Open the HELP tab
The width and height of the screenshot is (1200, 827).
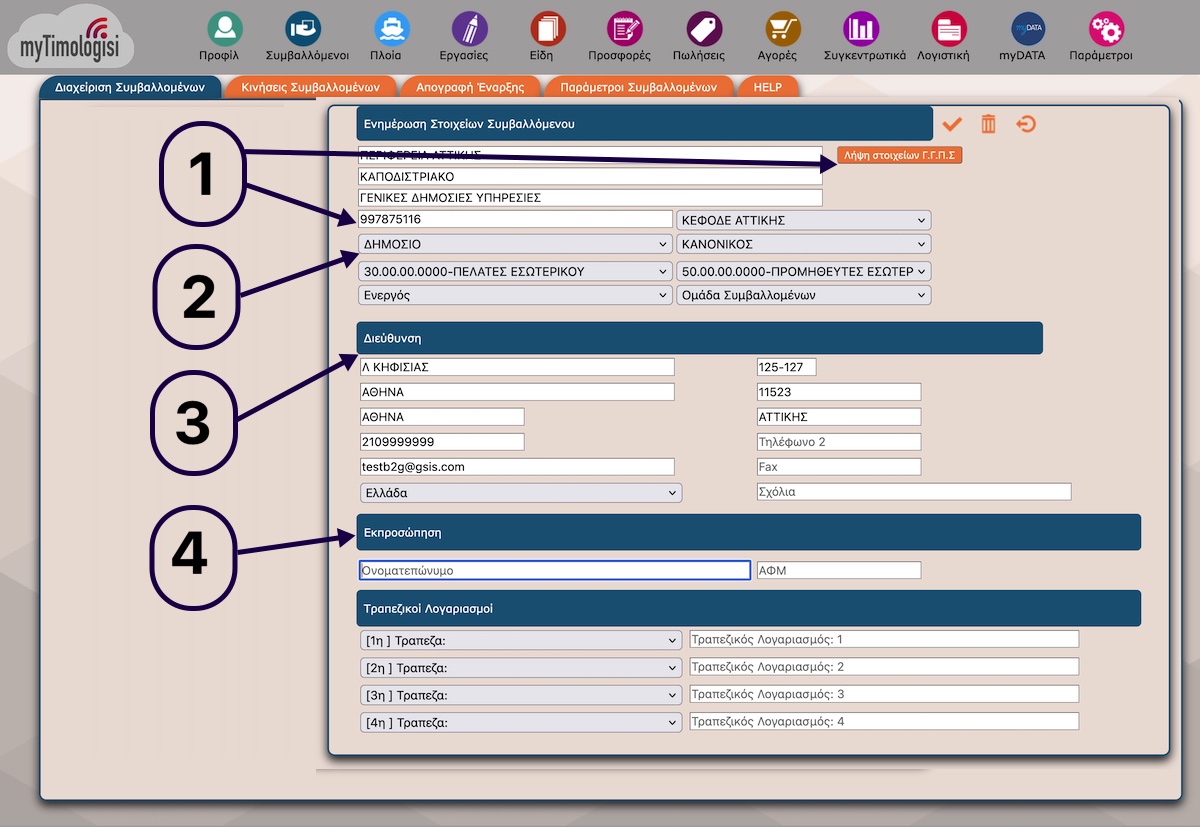767,87
